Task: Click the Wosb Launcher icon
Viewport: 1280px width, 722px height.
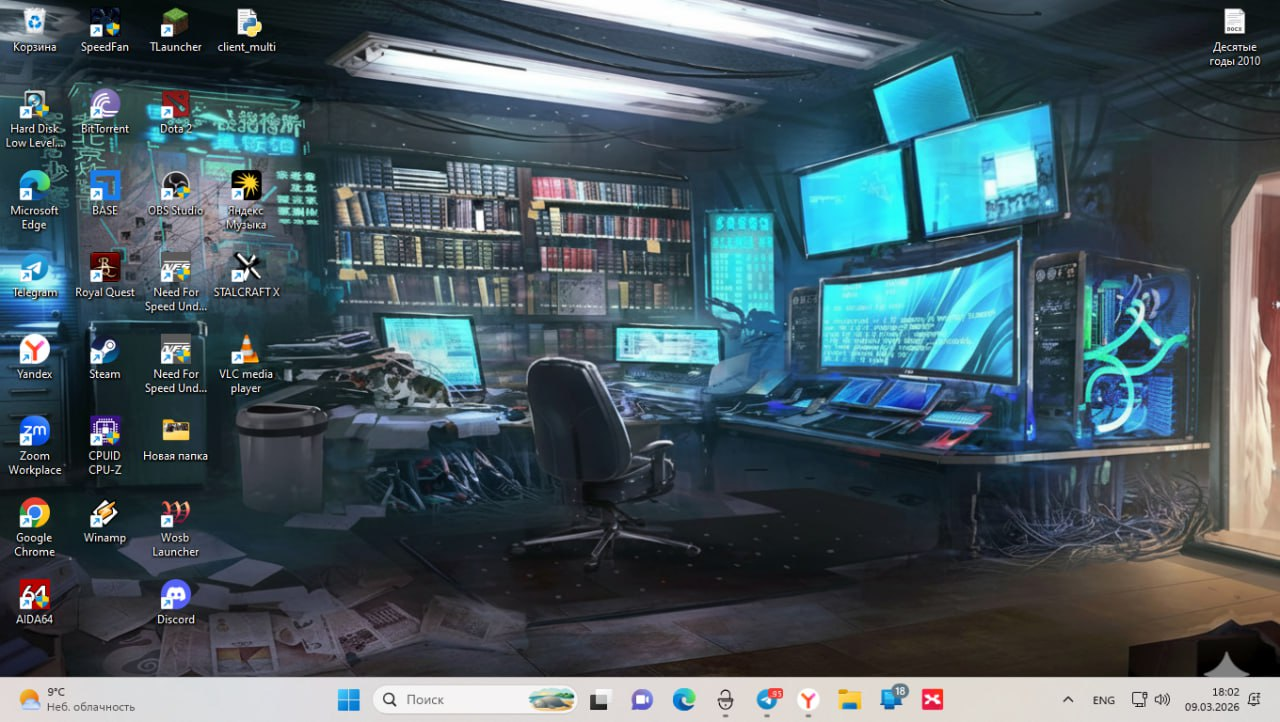Action: (175, 528)
